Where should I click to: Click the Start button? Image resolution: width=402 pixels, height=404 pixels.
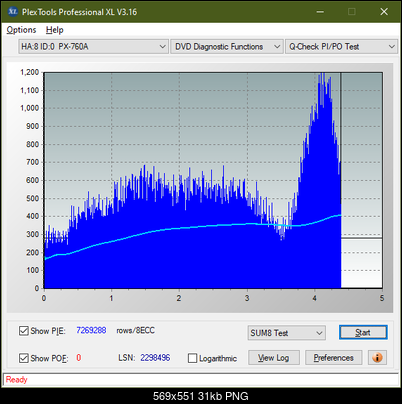point(363,332)
